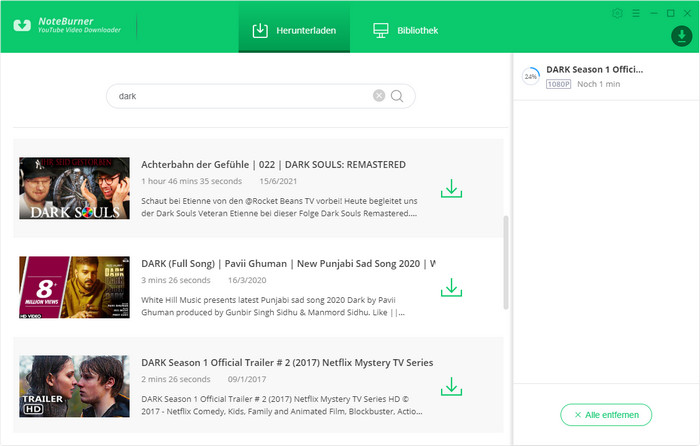Download the Achterbahn der Gefühle video
This screenshot has width=700, height=446.
[451, 188]
